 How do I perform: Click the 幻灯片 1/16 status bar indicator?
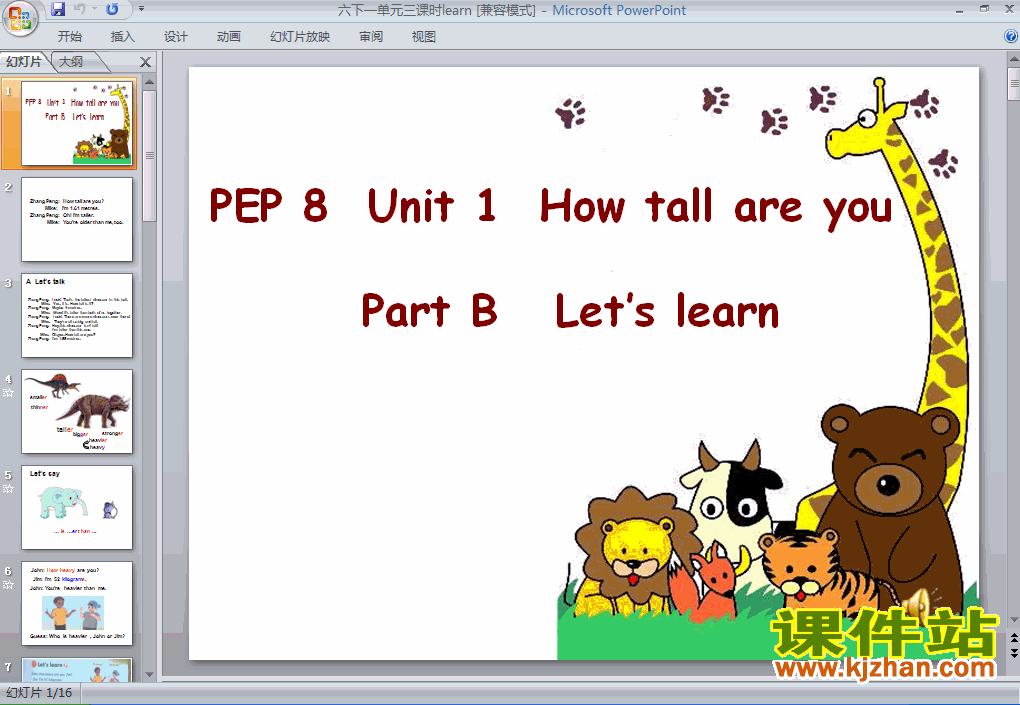click(39, 693)
